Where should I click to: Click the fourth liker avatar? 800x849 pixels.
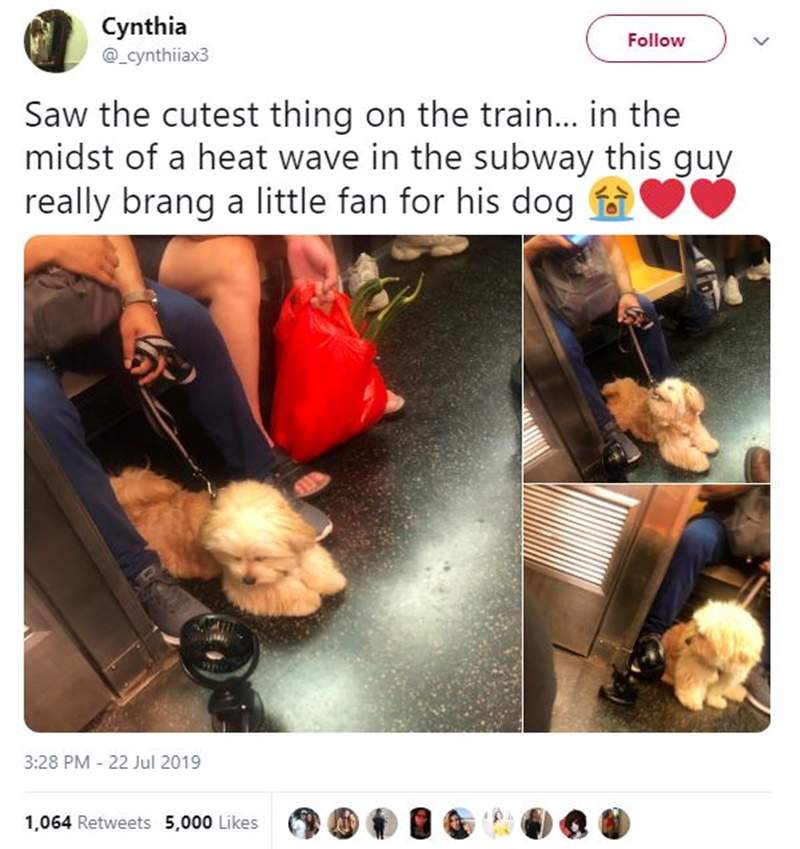(x=420, y=823)
